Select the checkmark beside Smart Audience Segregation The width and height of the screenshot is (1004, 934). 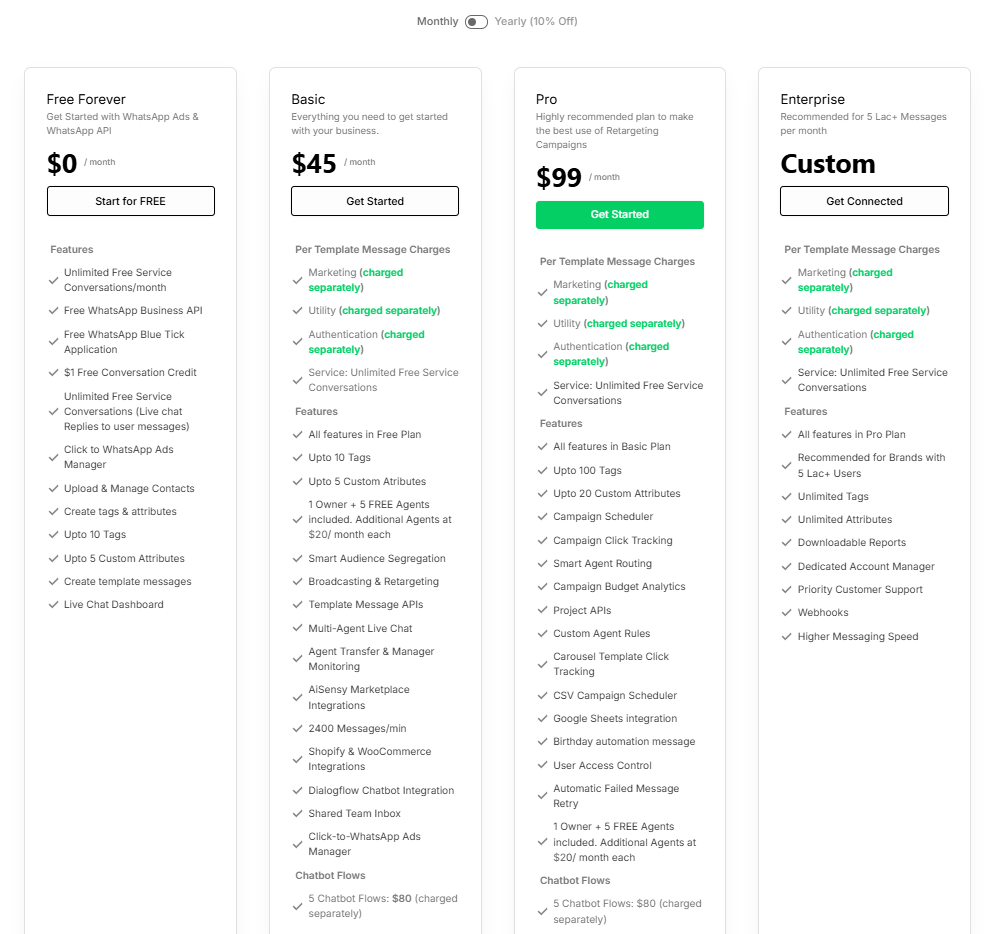point(297,558)
